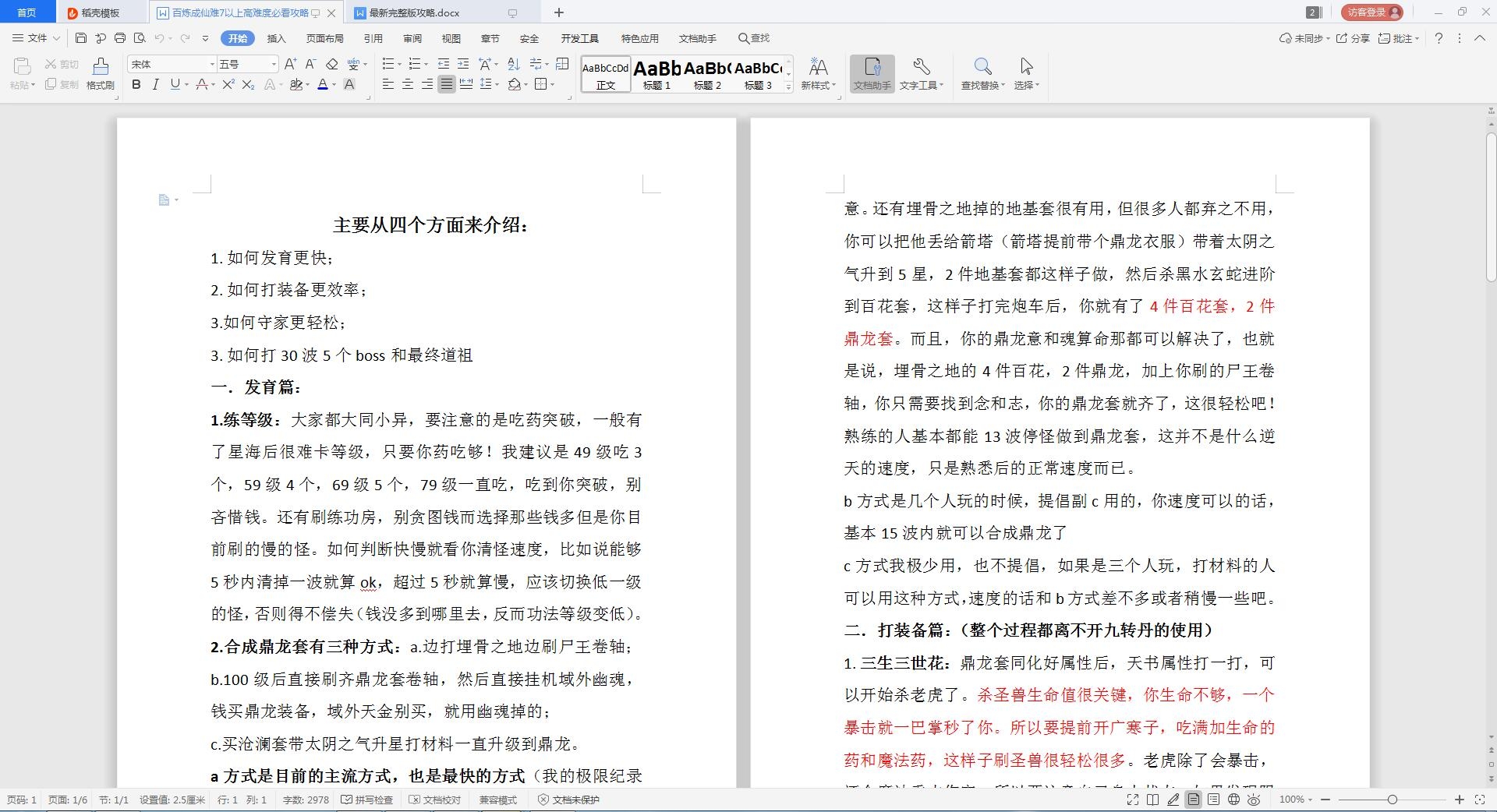Switch to Web layout globe icon
Screen dimensions: 1497x812
pyautogui.click(x=1234, y=800)
